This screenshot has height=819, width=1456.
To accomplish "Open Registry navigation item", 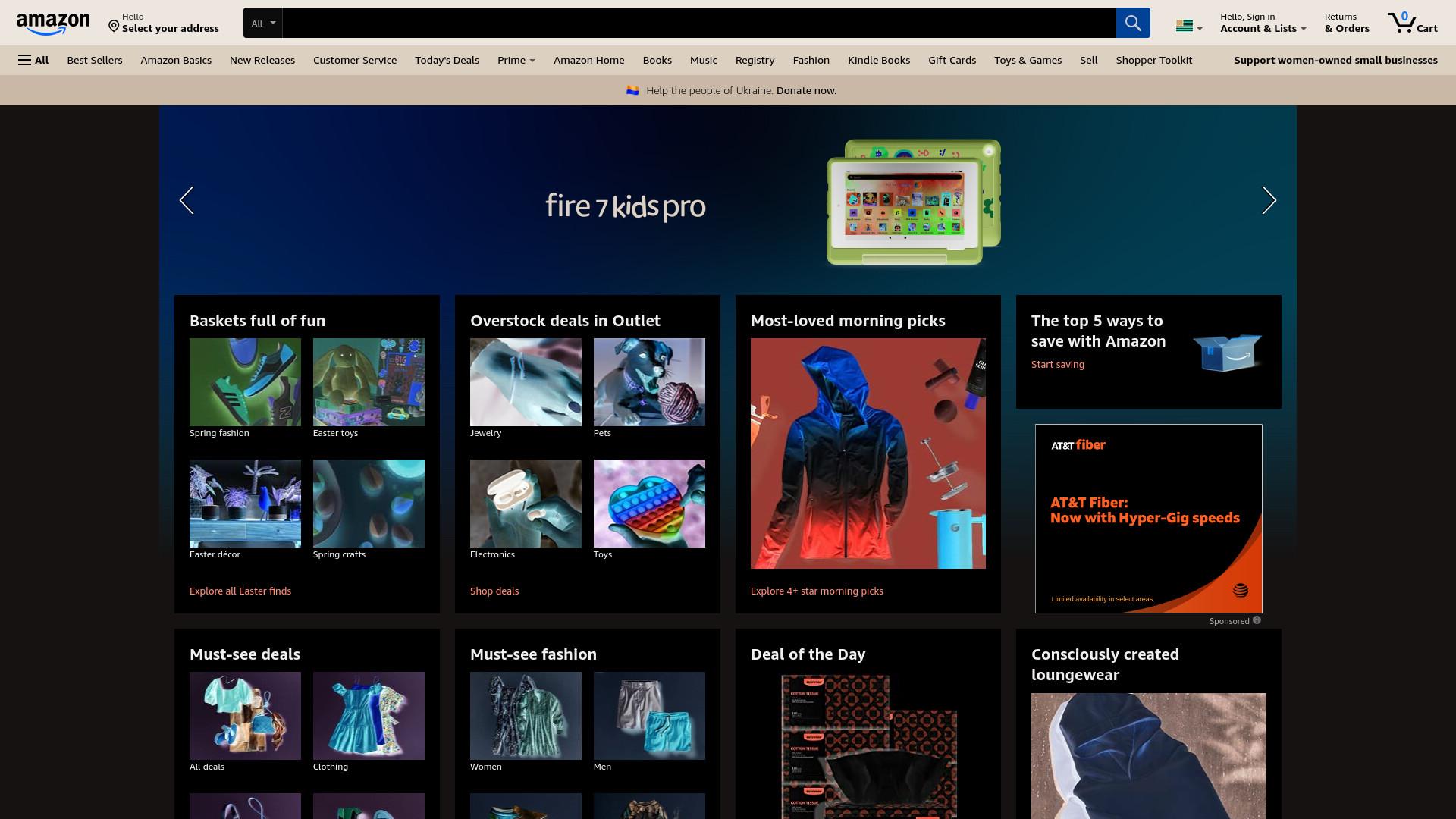I will click(755, 60).
